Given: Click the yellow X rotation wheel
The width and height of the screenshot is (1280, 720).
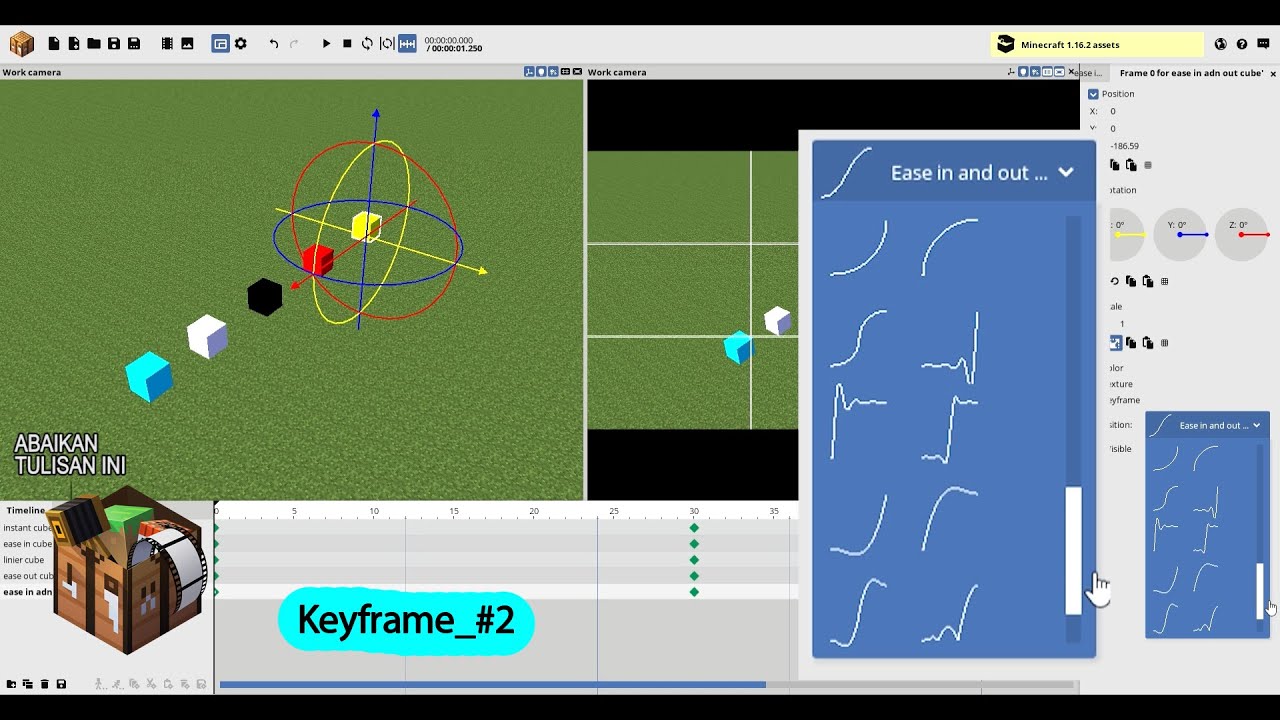Looking at the screenshot, I should [1126, 234].
